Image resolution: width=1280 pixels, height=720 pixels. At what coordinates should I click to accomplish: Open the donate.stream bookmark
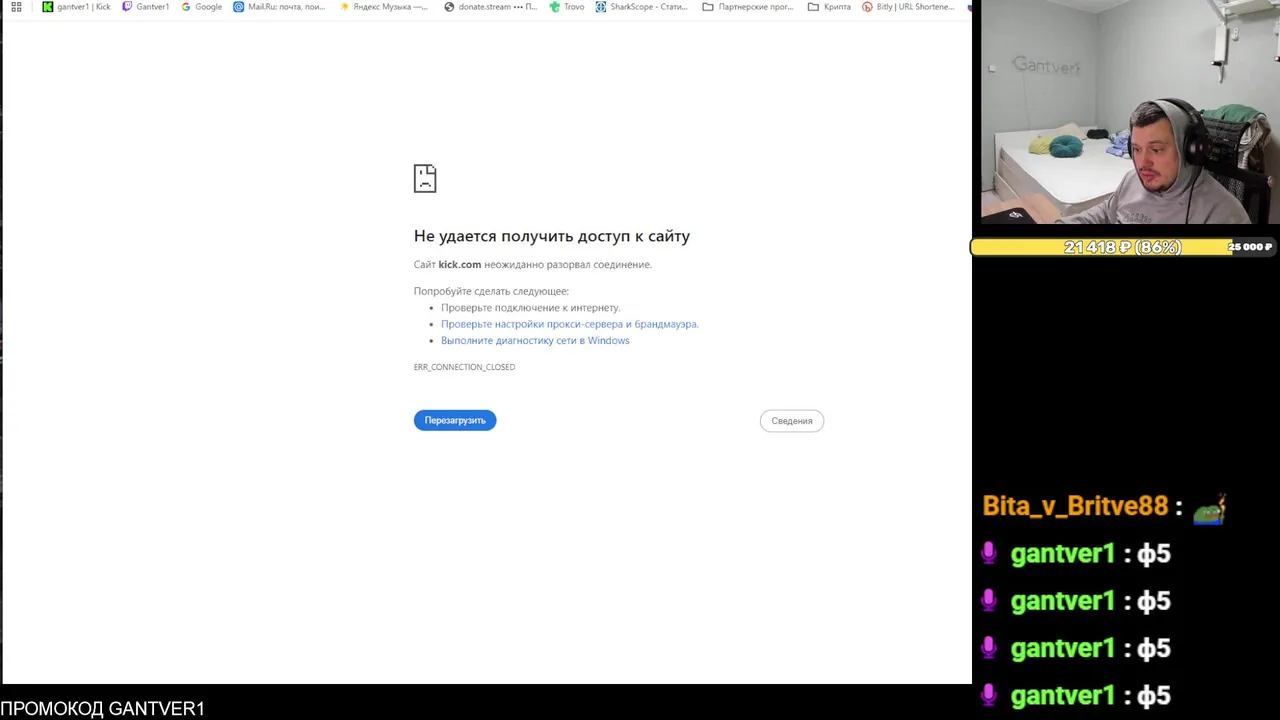click(x=490, y=7)
